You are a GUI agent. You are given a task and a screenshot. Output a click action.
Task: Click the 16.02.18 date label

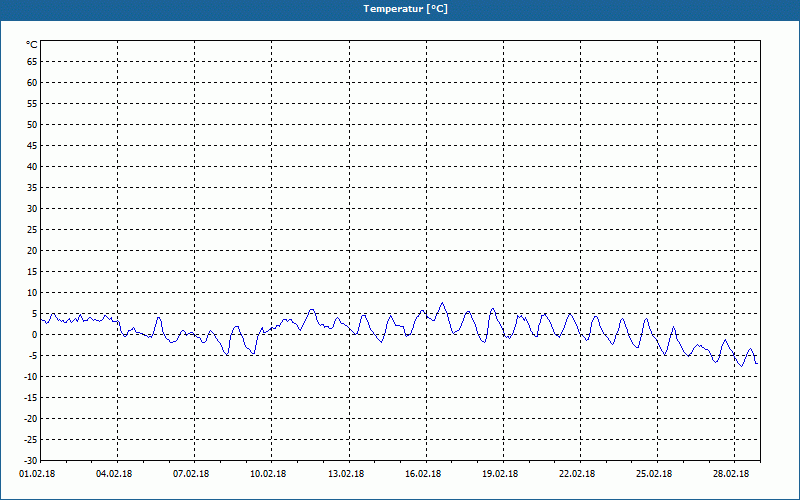tap(423, 474)
